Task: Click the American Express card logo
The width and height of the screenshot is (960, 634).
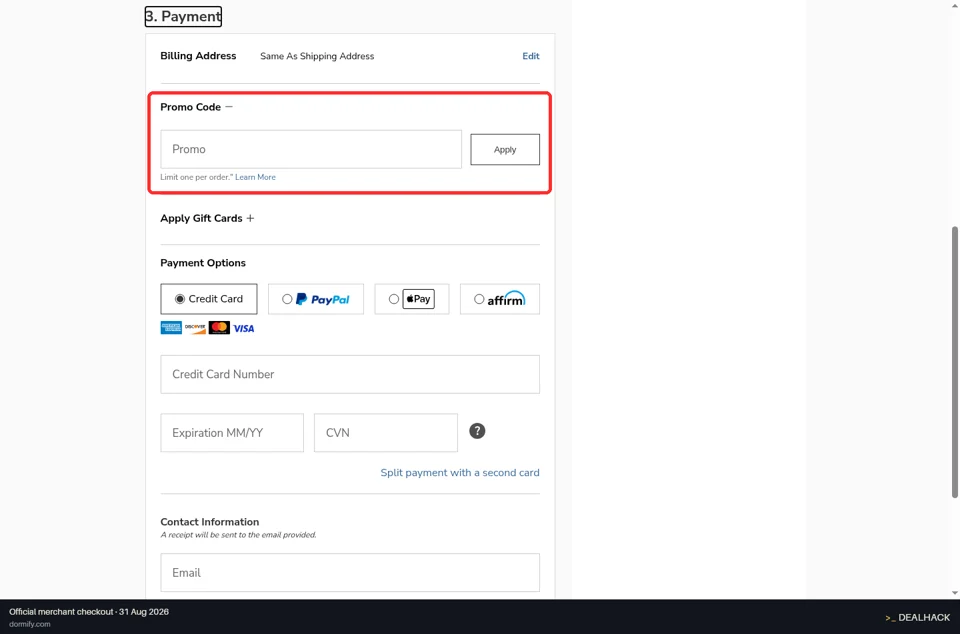Action: pyautogui.click(x=171, y=328)
